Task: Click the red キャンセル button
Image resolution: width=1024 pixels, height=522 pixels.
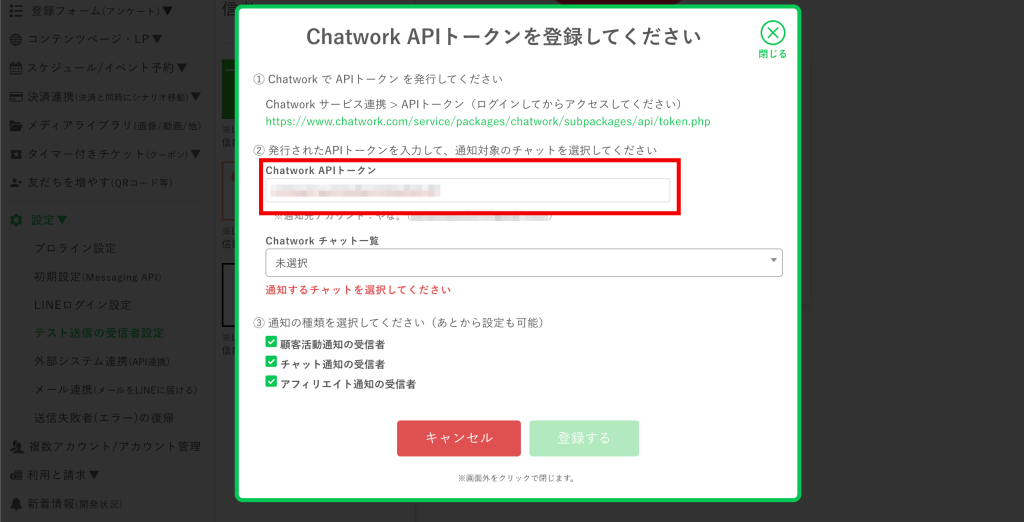Action: coord(458,438)
